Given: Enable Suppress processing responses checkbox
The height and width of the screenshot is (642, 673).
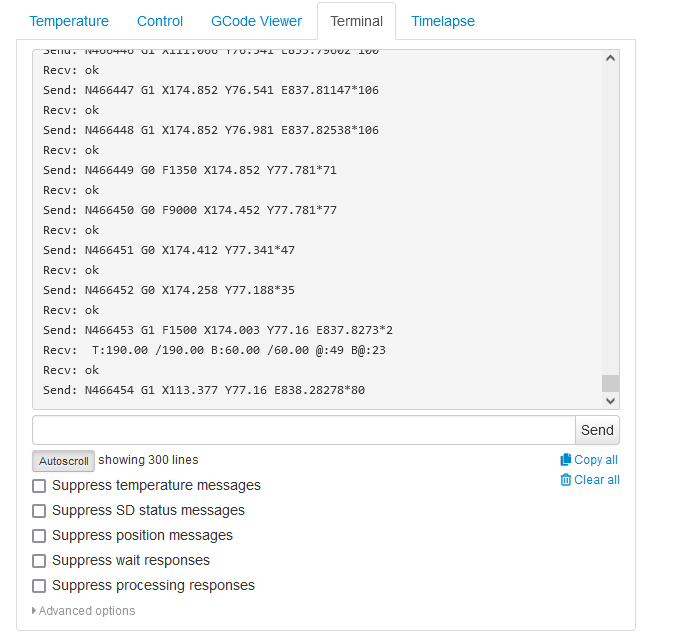Looking at the screenshot, I should click(39, 586).
